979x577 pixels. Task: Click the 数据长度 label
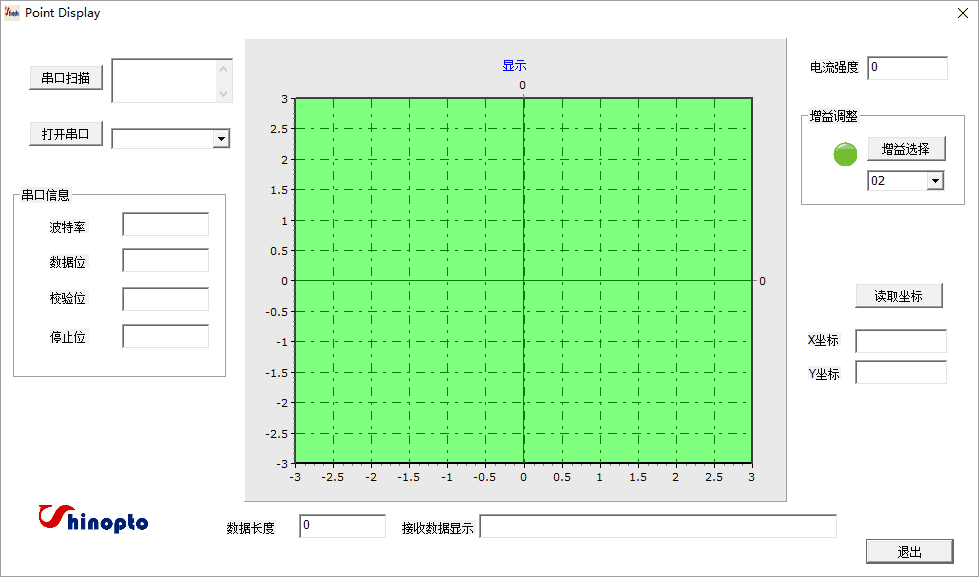coord(250,528)
